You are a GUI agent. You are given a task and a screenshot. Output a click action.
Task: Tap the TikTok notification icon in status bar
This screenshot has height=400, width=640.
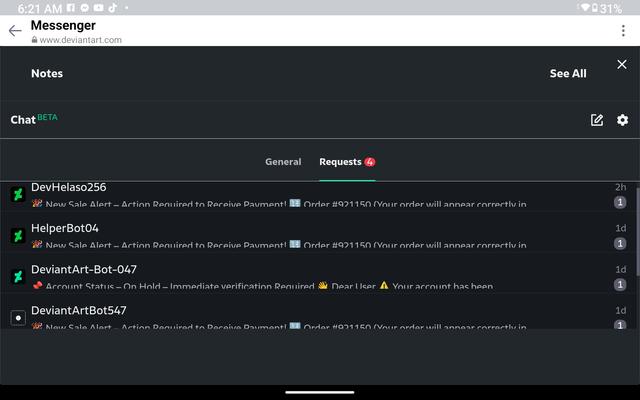(113, 8)
